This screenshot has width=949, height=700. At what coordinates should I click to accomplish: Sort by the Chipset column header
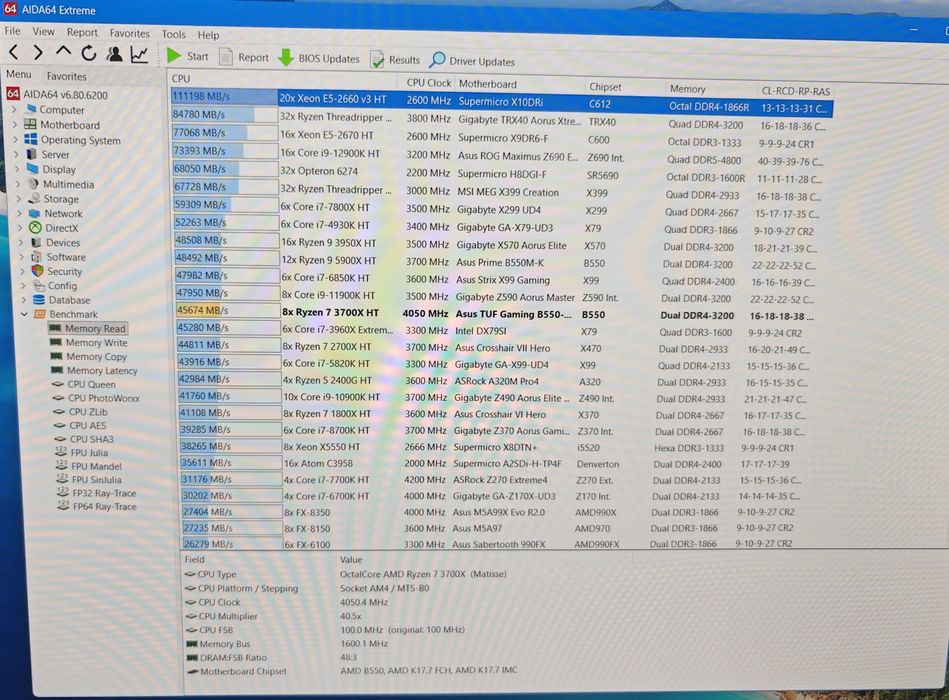click(x=605, y=87)
